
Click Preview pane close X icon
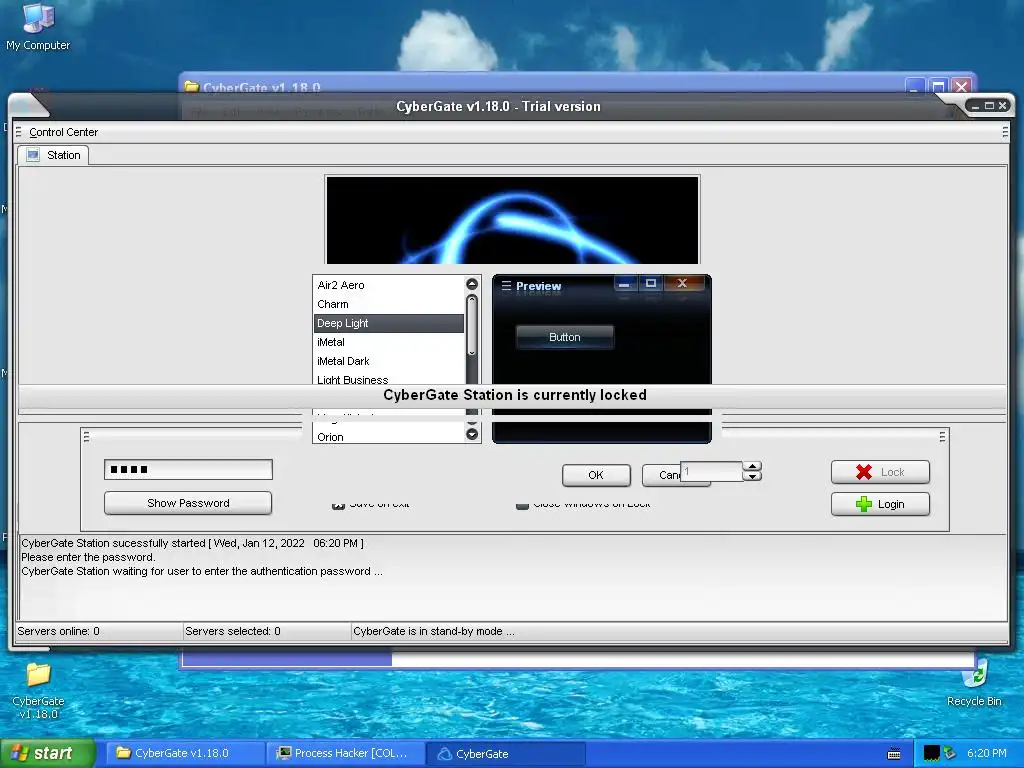(682, 283)
